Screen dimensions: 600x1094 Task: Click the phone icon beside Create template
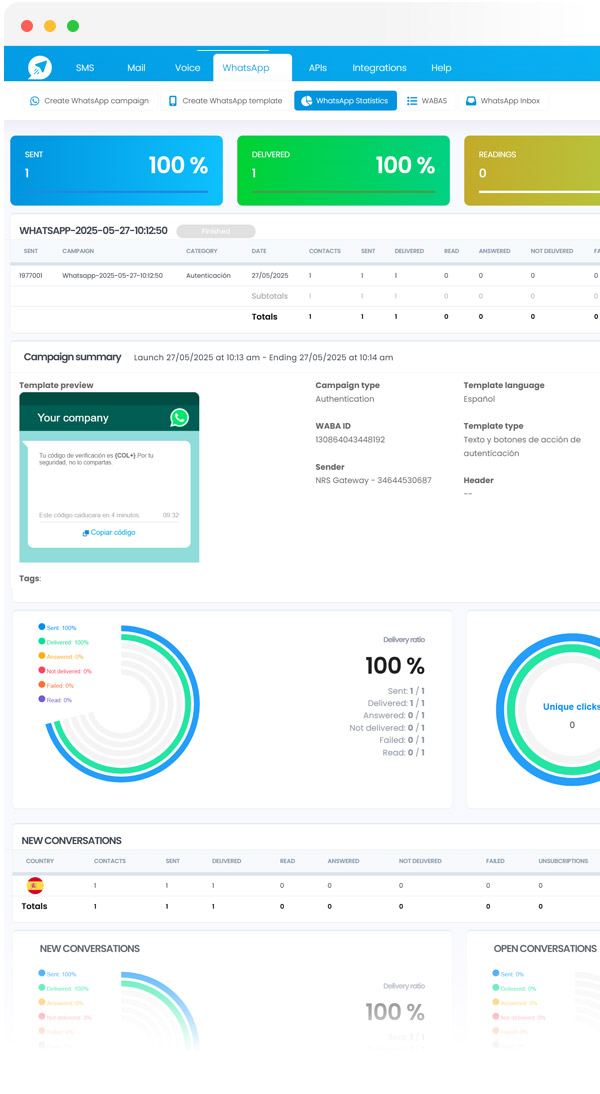pyautogui.click(x=172, y=100)
